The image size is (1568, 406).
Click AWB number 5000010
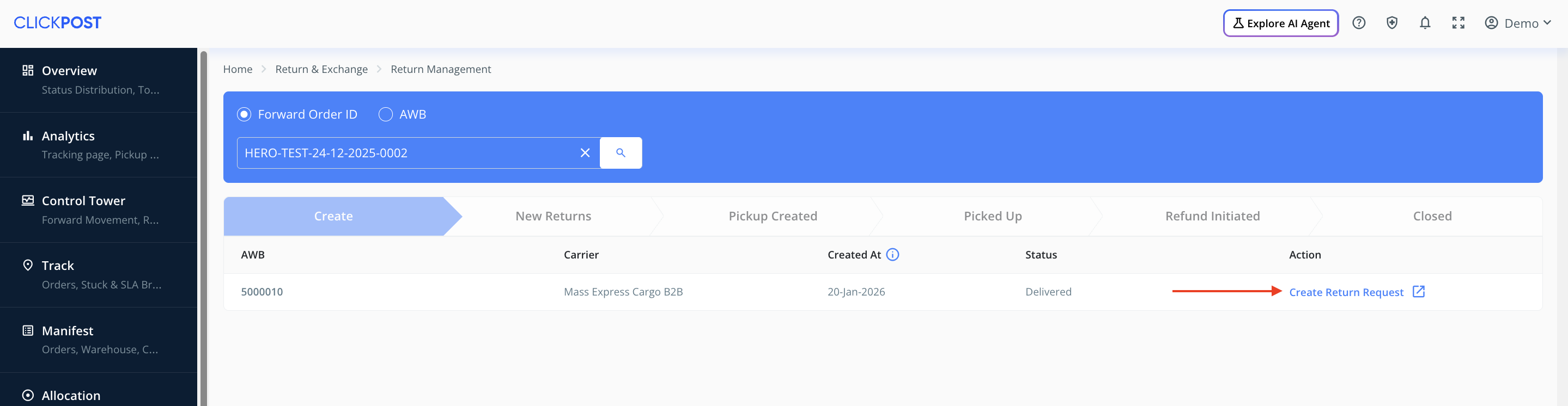[262, 292]
